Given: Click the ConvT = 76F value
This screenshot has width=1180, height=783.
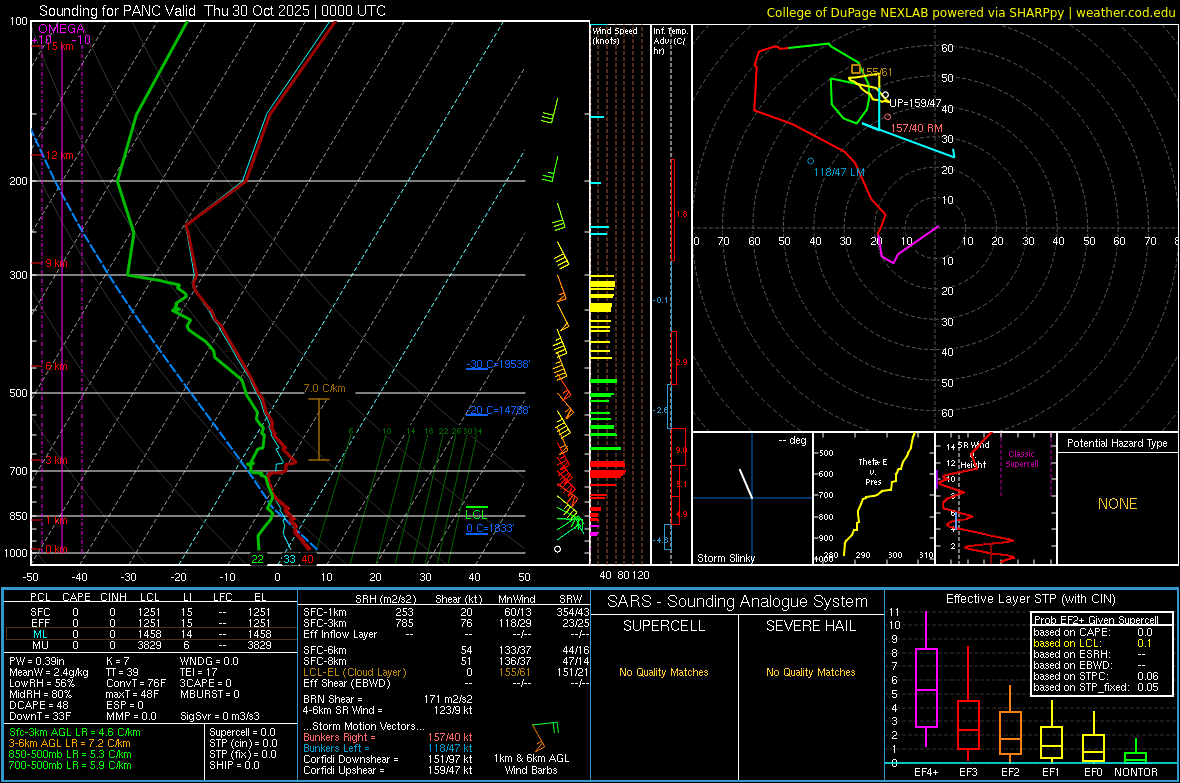Looking at the screenshot, I should pos(136,683).
